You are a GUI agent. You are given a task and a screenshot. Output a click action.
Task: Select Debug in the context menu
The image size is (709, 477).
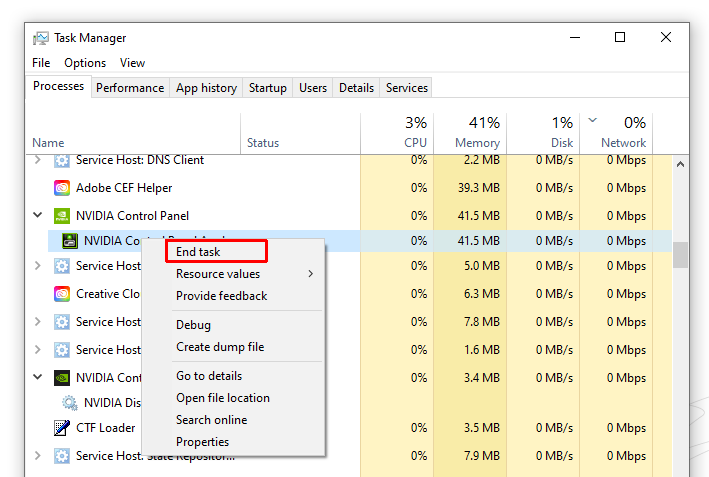(x=233, y=325)
